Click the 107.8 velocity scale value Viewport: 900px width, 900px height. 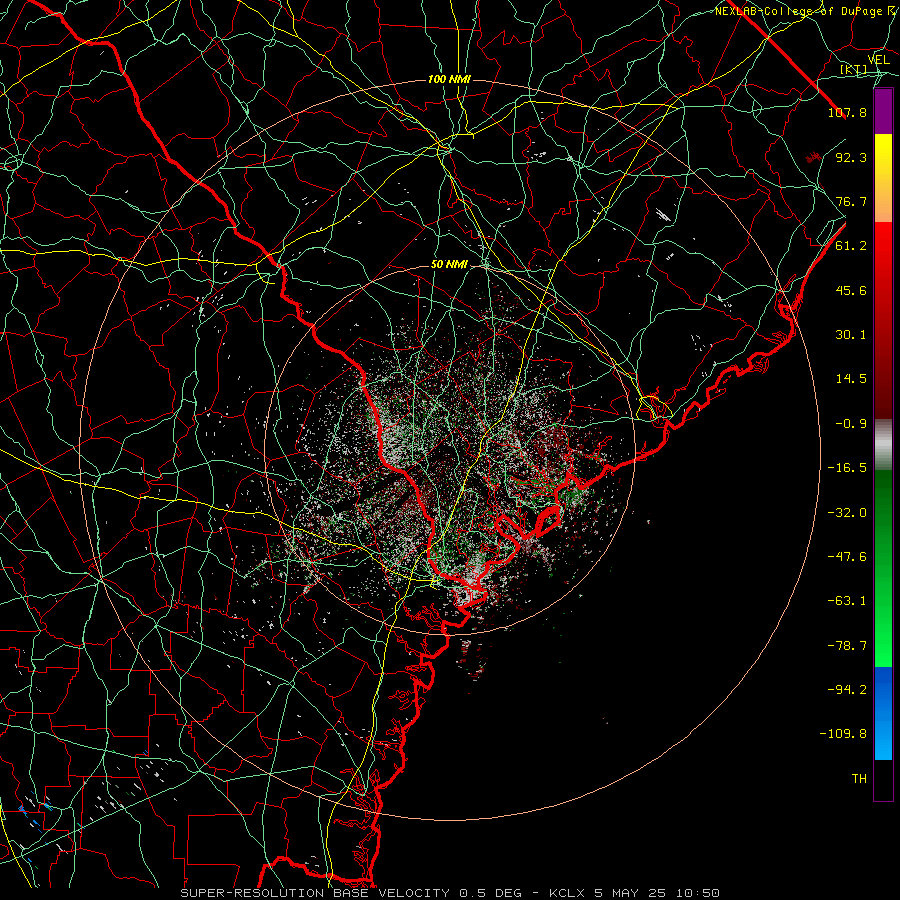(847, 112)
